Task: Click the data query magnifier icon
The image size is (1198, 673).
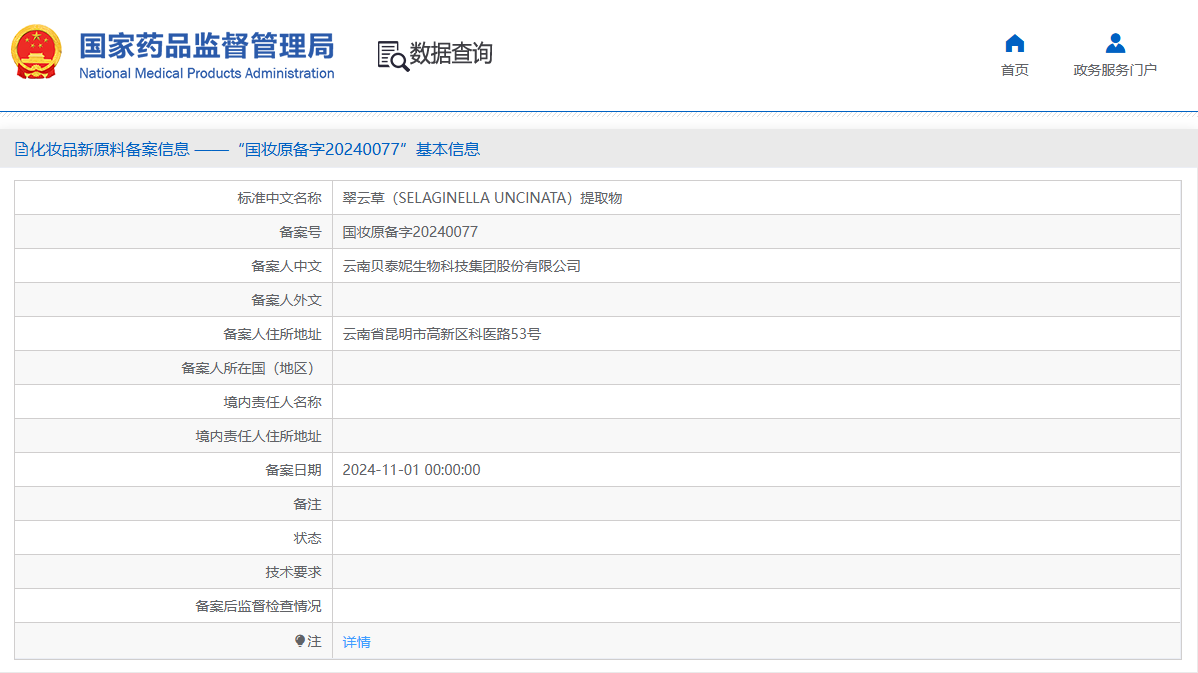Action: pyautogui.click(x=393, y=56)
